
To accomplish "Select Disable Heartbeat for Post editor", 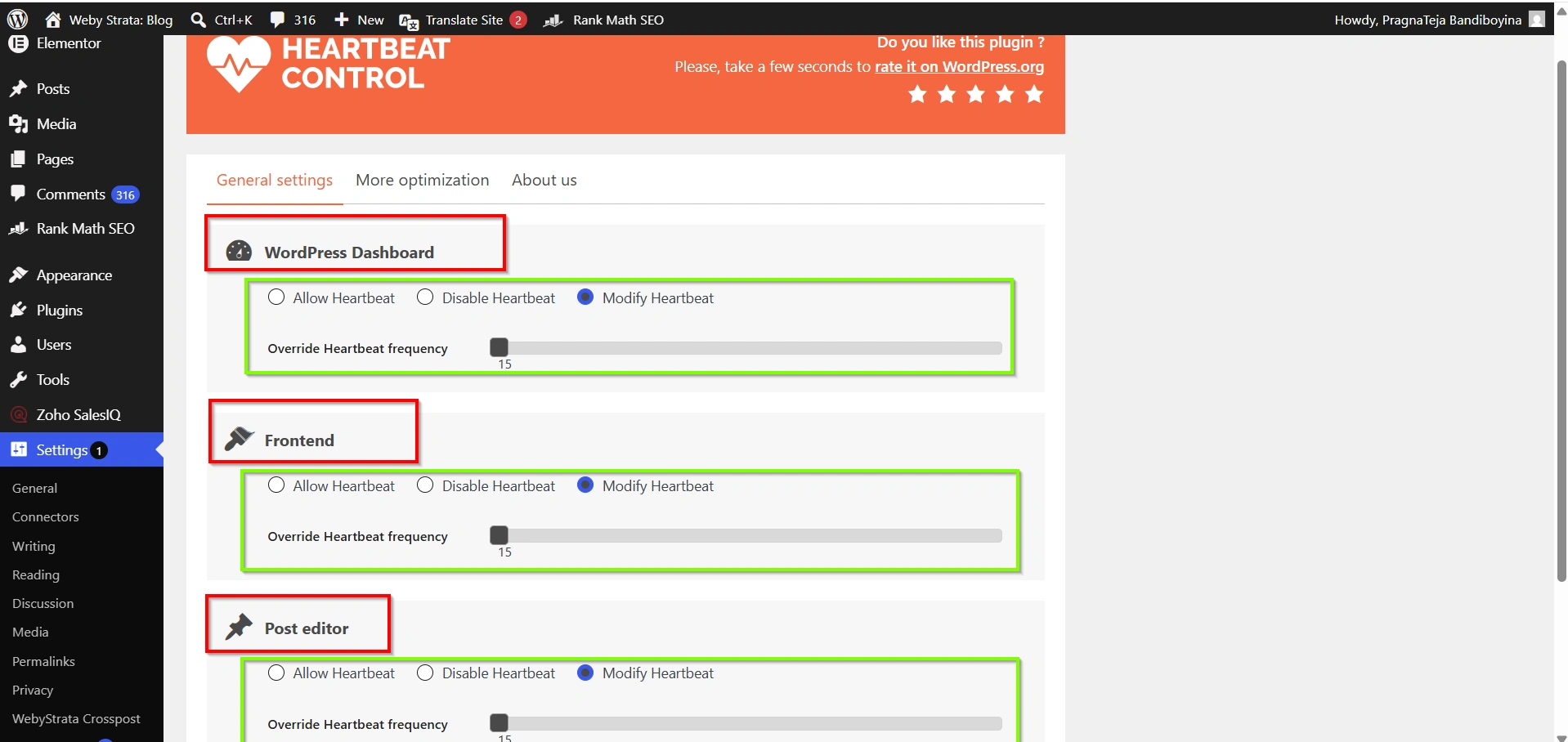I will pos(425,673).
